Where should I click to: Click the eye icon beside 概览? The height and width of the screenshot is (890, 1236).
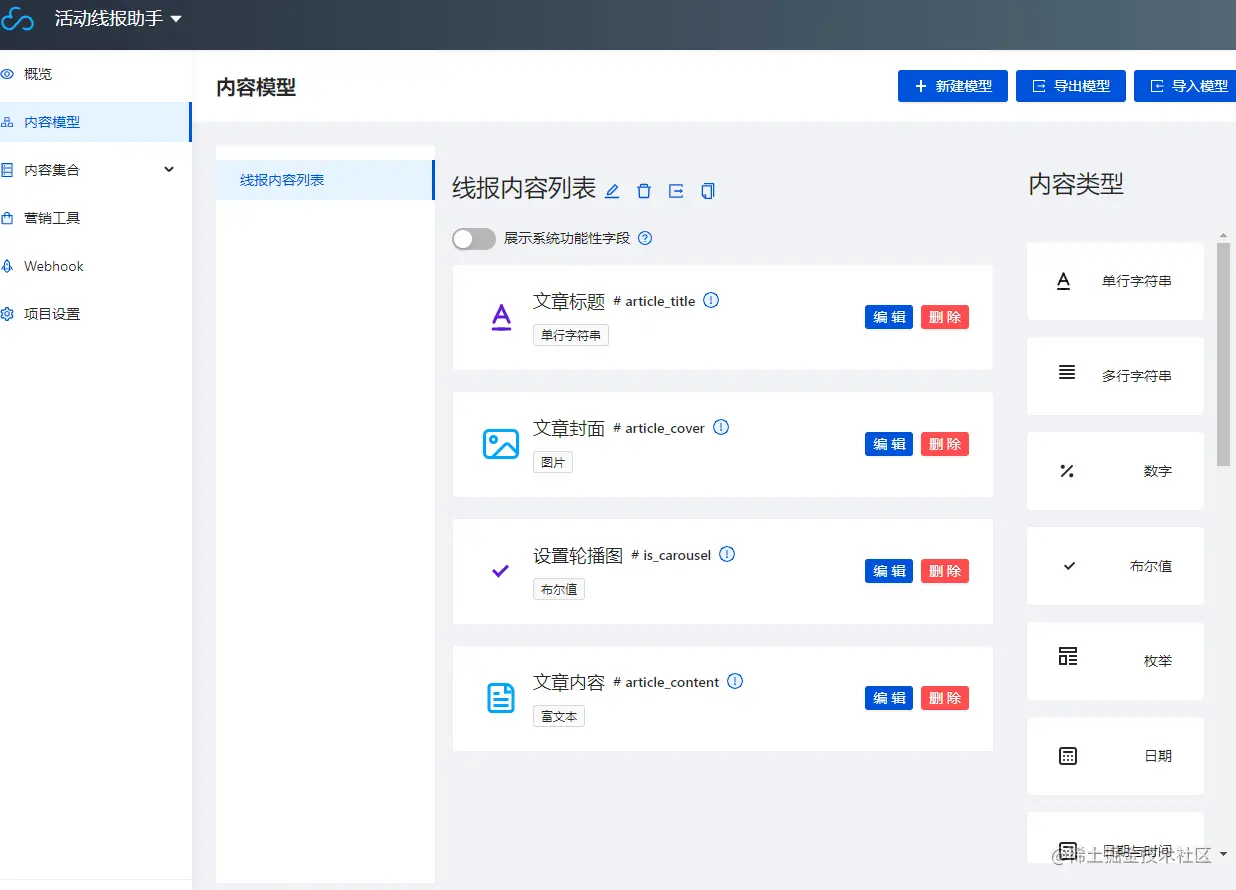[7, 74]
